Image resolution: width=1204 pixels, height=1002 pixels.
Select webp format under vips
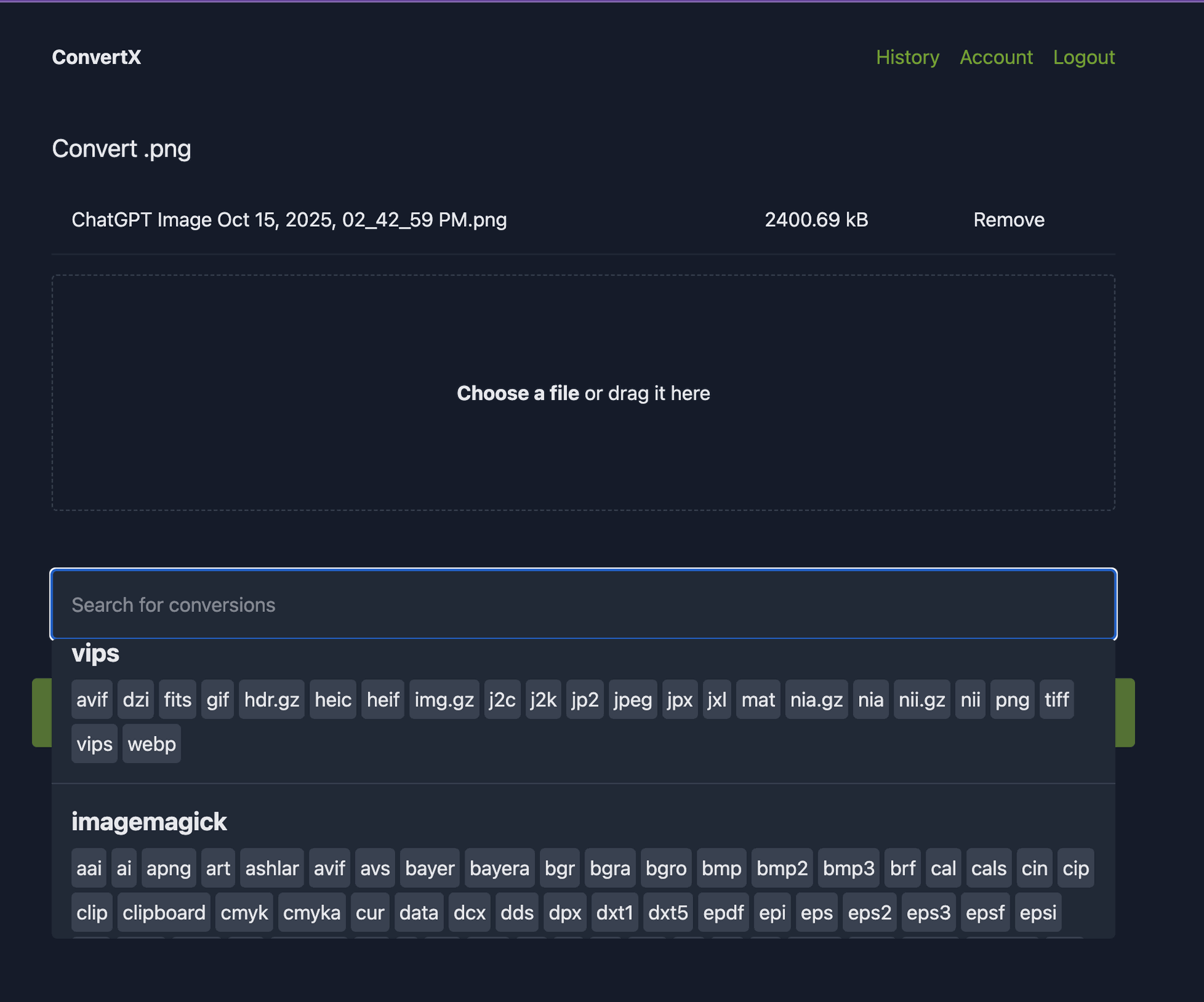(152, 744)
